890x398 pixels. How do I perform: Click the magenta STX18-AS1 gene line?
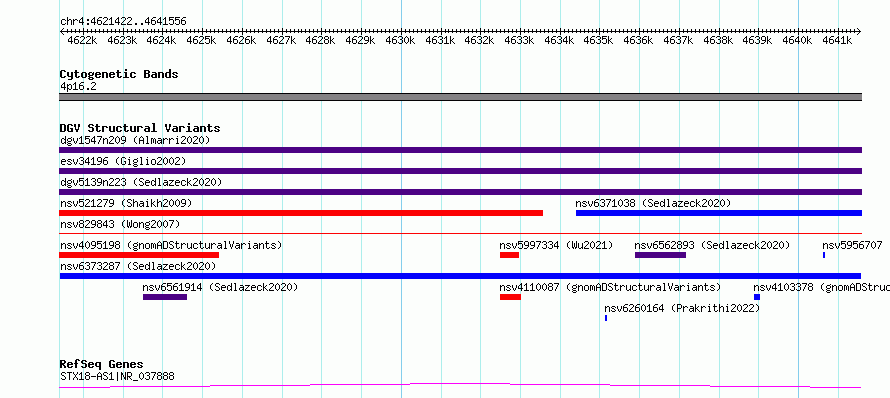(x=460, y=386)
